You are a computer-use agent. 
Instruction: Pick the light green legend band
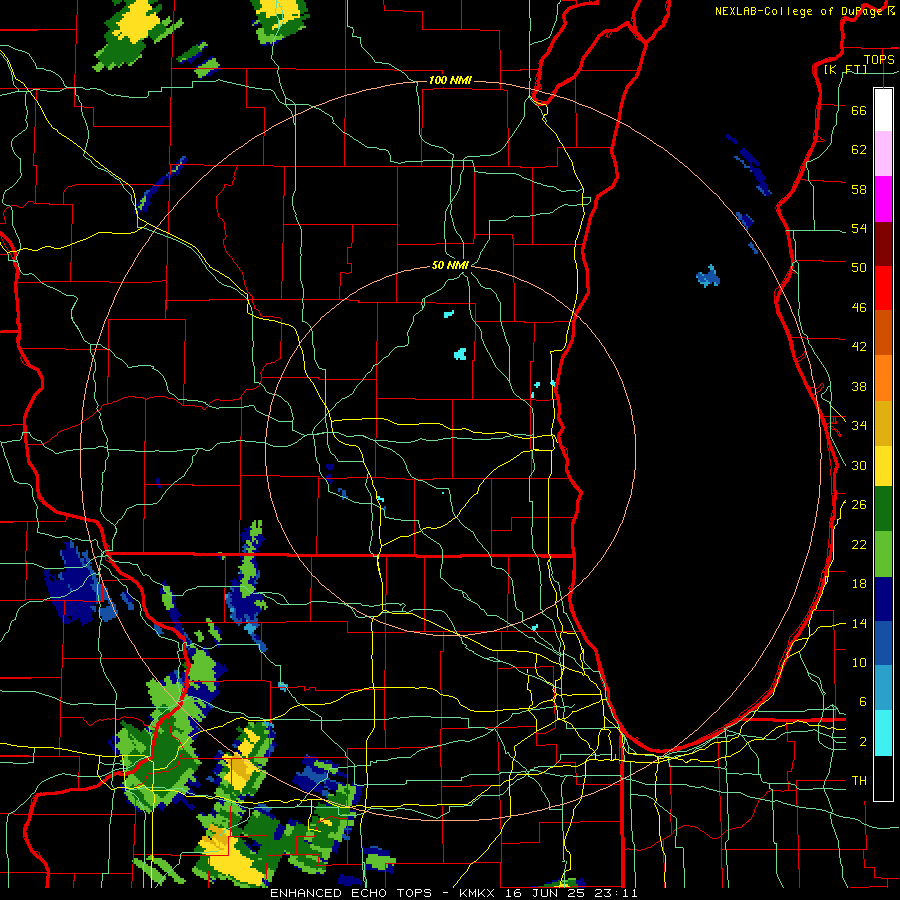pos(883,554)
